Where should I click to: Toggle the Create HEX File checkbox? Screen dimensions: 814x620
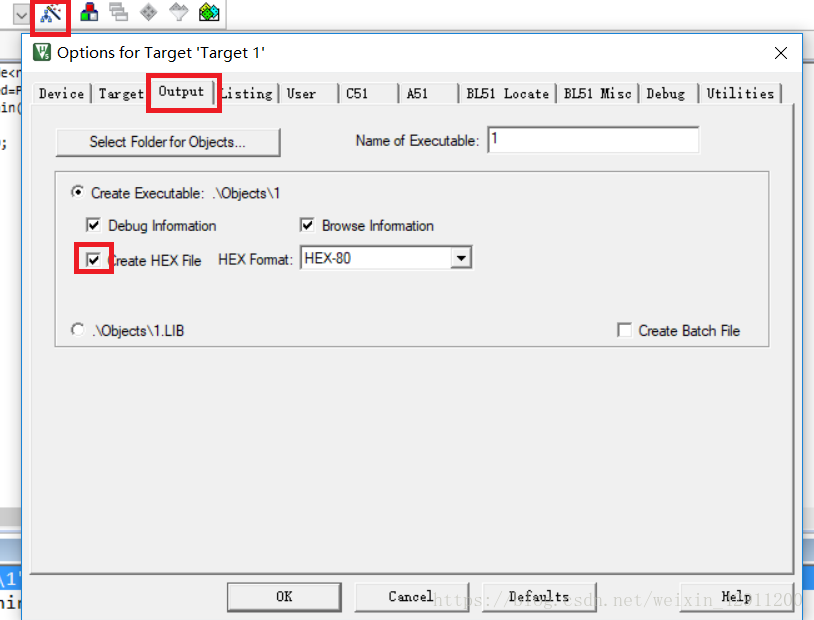tap(93, 260)
